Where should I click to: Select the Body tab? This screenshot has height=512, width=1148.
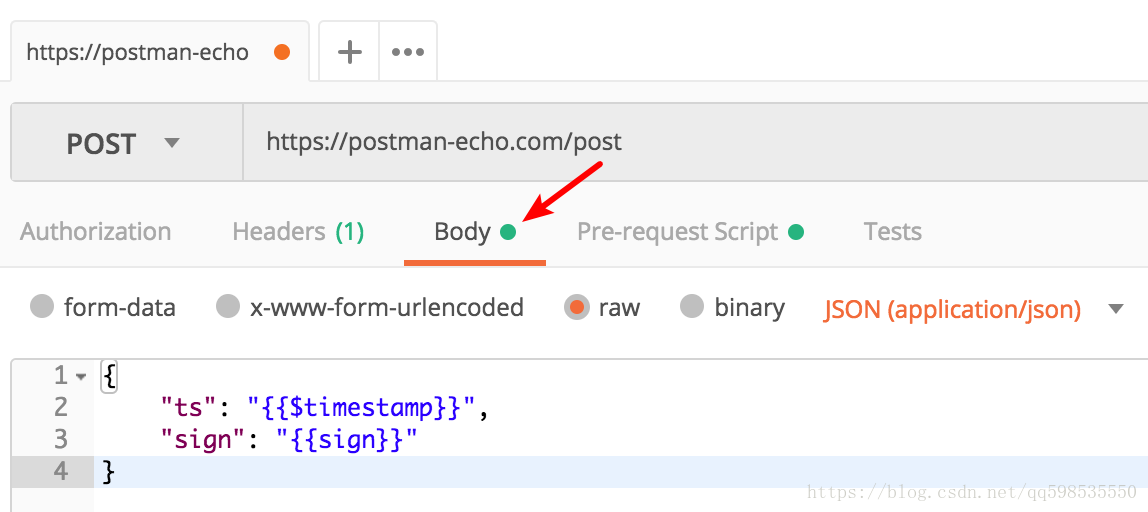[474, 231]
